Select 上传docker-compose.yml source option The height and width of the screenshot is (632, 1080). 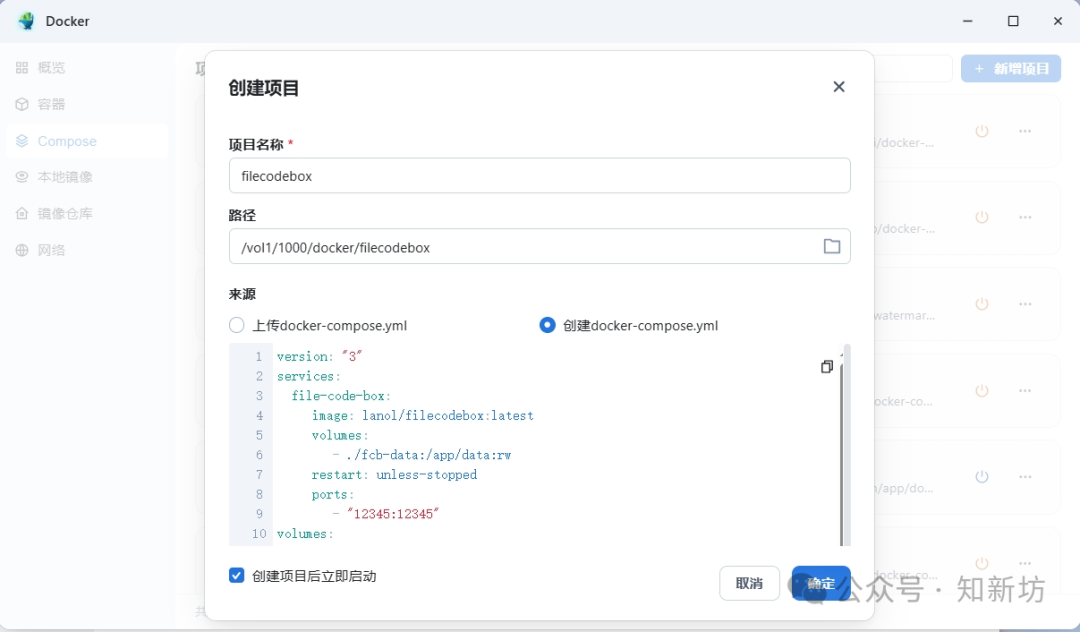tap(236, 325)
